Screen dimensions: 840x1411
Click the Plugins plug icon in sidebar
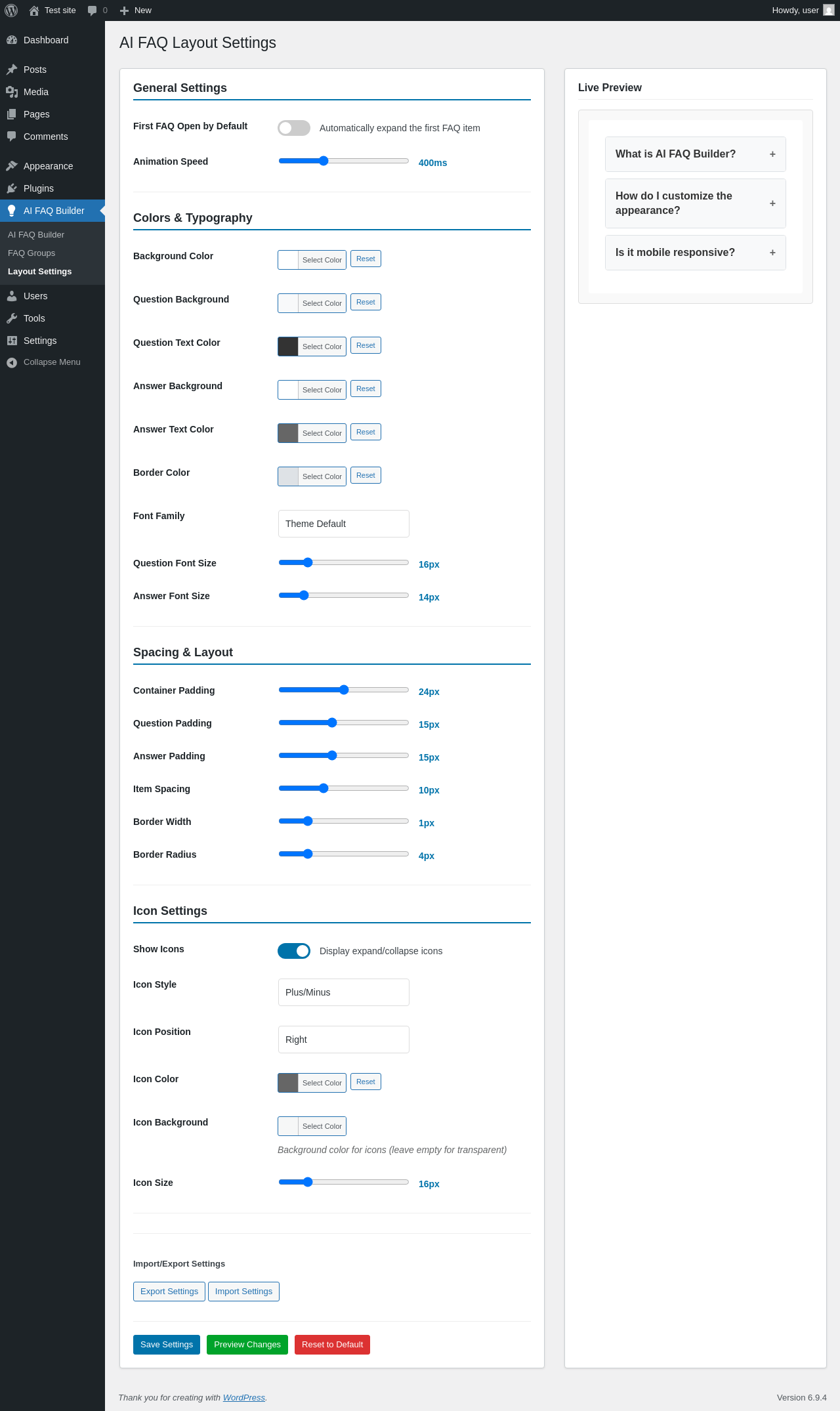[12, 188]
